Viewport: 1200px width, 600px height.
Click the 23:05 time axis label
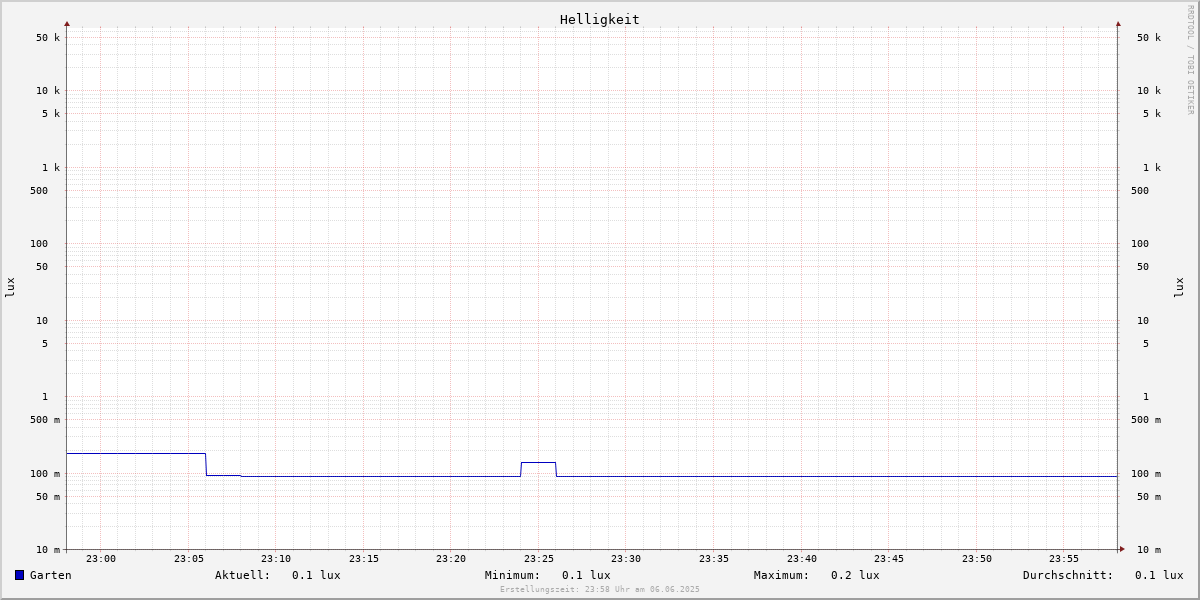(x=189, y=559)
